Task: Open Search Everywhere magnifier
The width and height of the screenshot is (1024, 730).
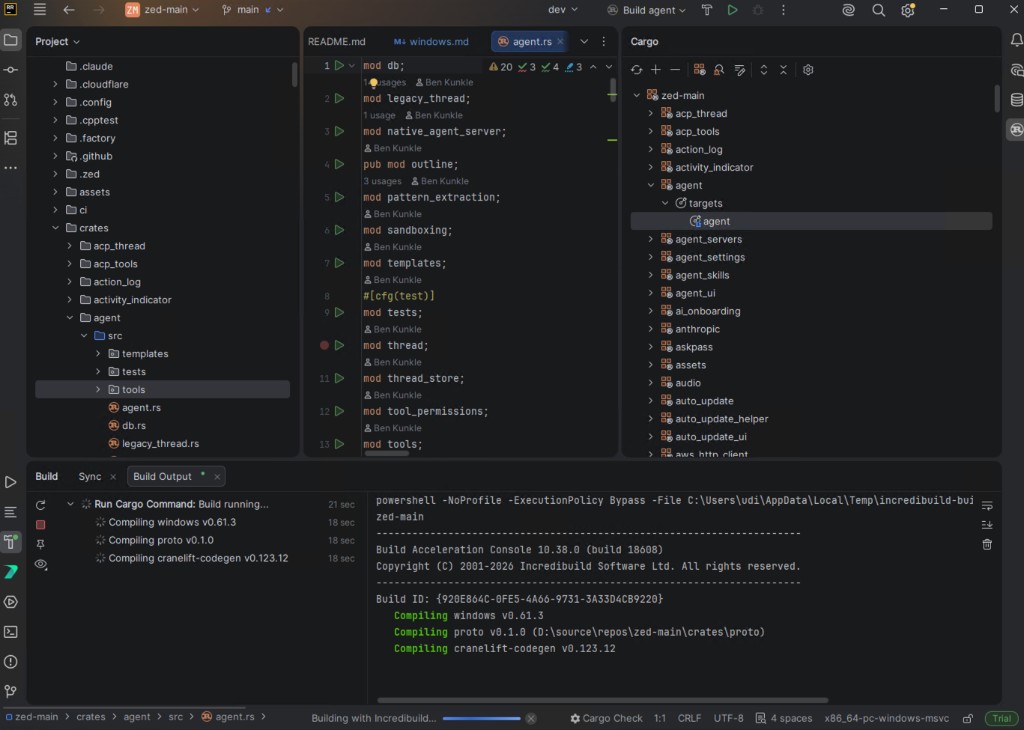Action: 878,10
